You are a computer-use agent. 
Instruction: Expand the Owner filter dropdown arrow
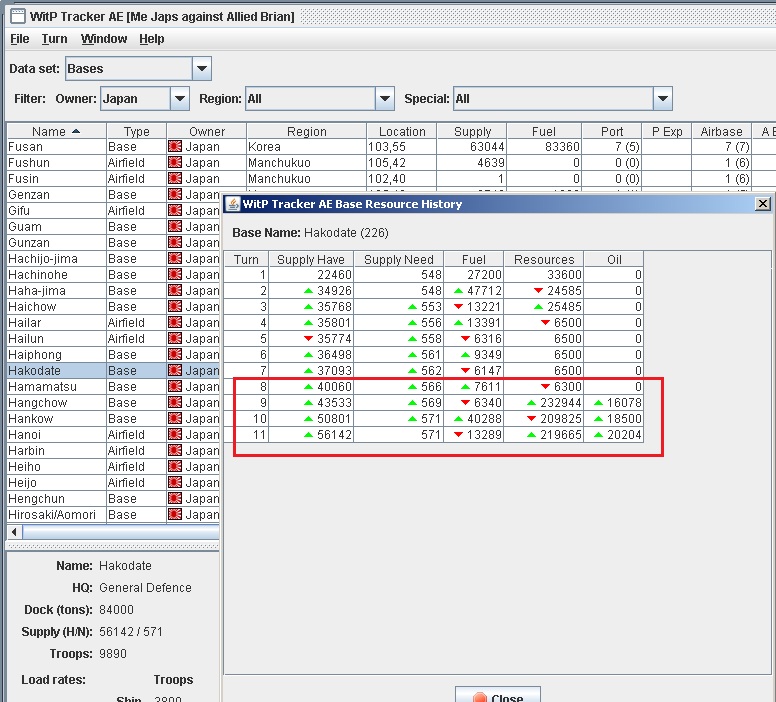[x=180, y=99]
